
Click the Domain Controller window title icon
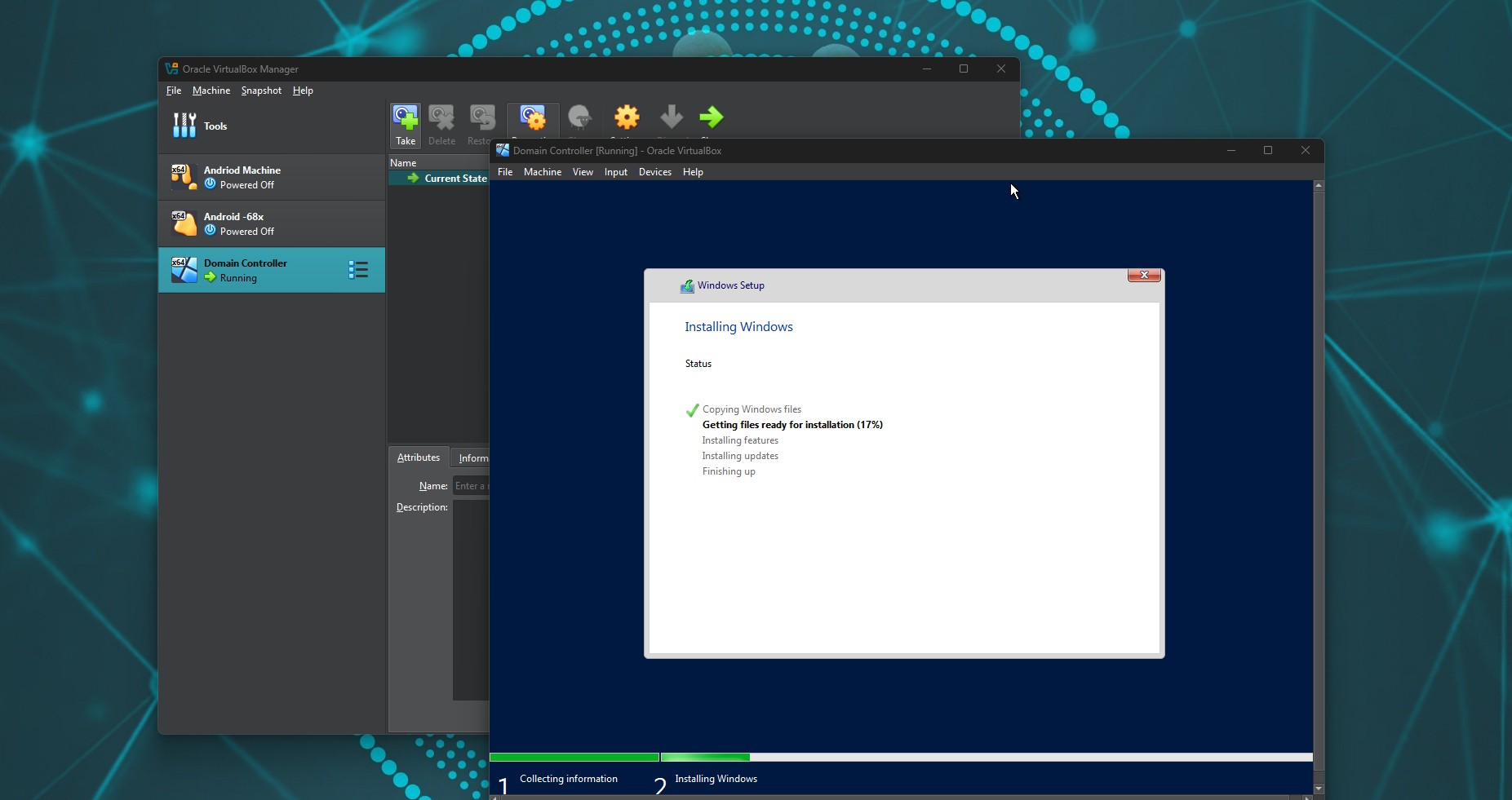coord(503,150)
